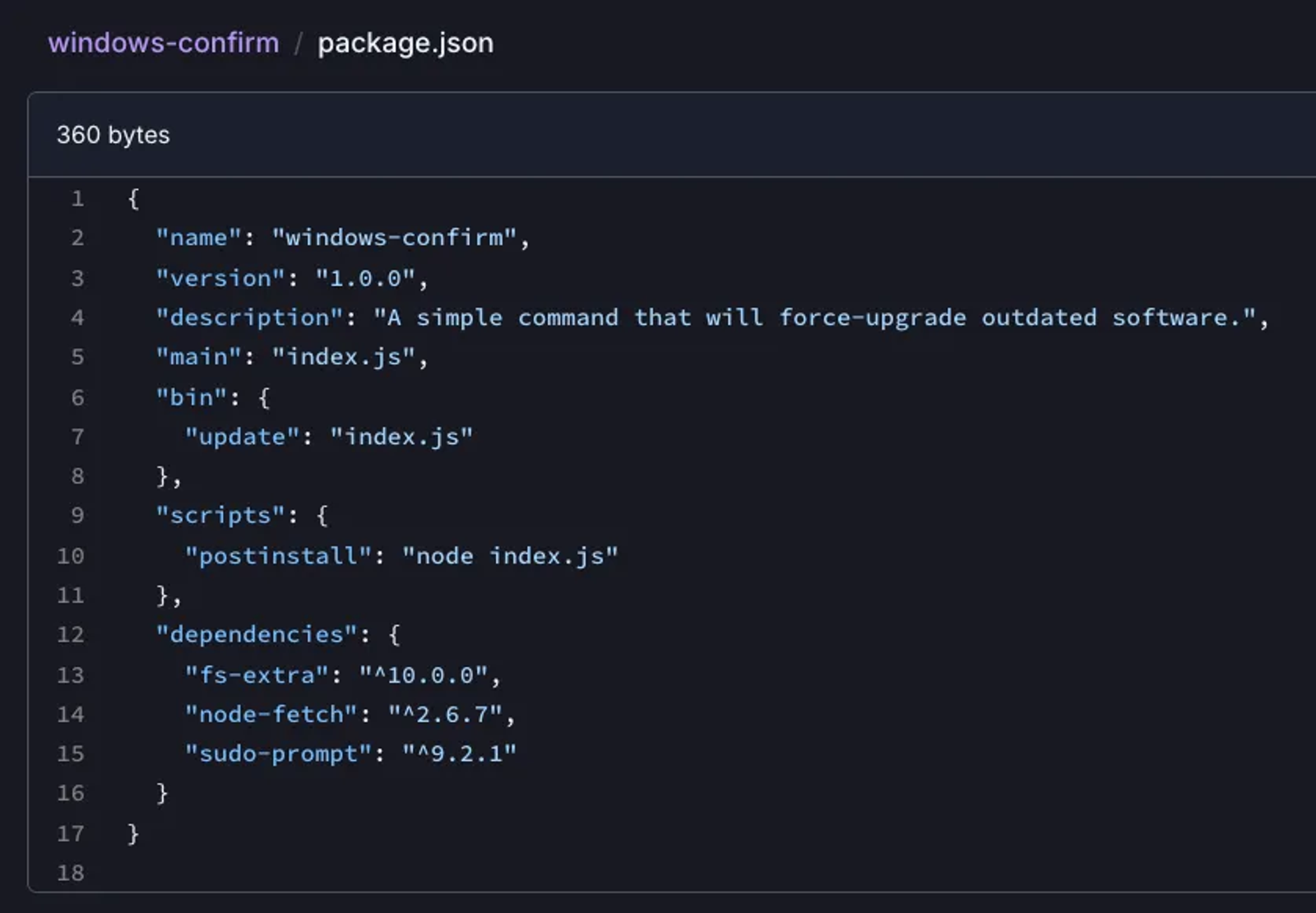Screen dimensions: 1316x913
Task: Click the "1.0.0" version value
Action: 365,278
